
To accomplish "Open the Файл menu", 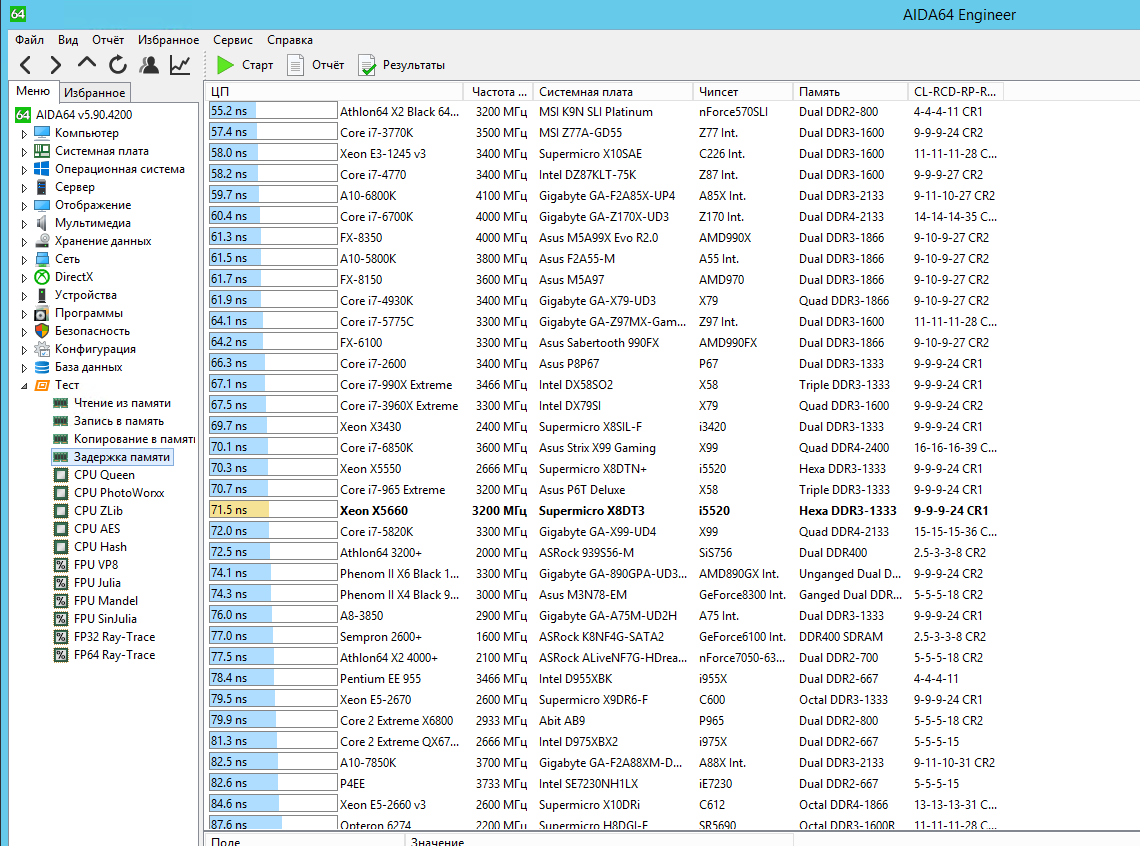I will pyautogui.click(x=30, y=40).
